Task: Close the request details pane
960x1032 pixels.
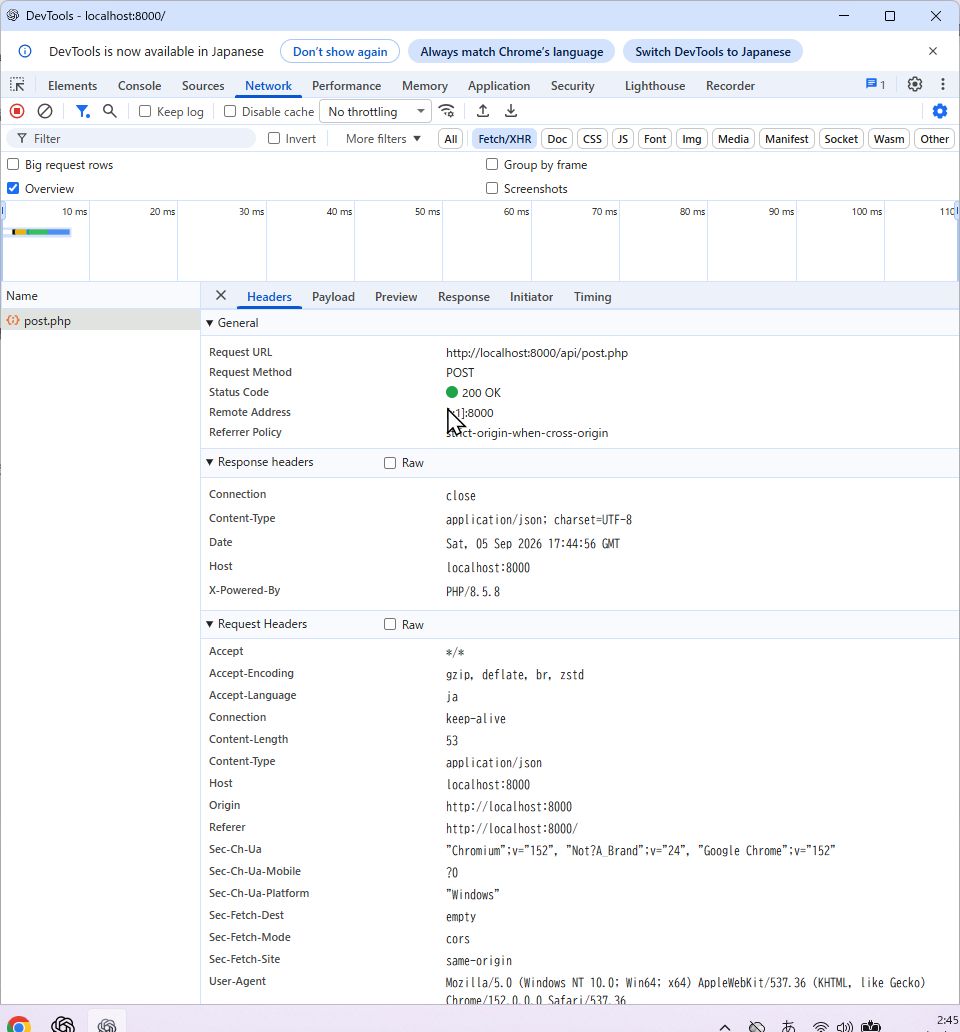Action: point(221,296)
